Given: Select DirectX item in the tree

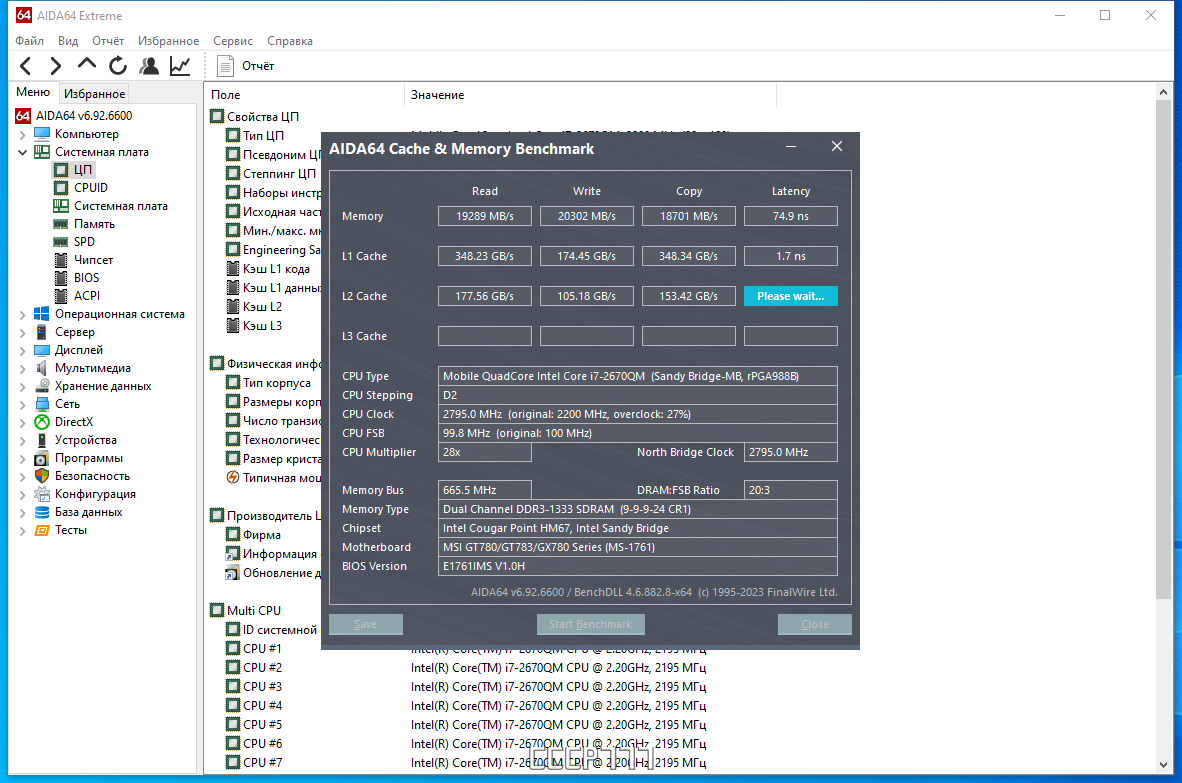Looking at the screenshot, I should pos(74,422).
